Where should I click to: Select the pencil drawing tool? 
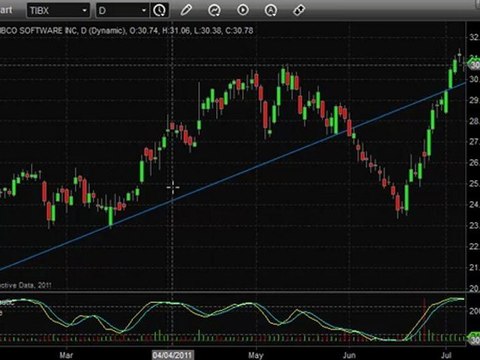tap(186, 10)
